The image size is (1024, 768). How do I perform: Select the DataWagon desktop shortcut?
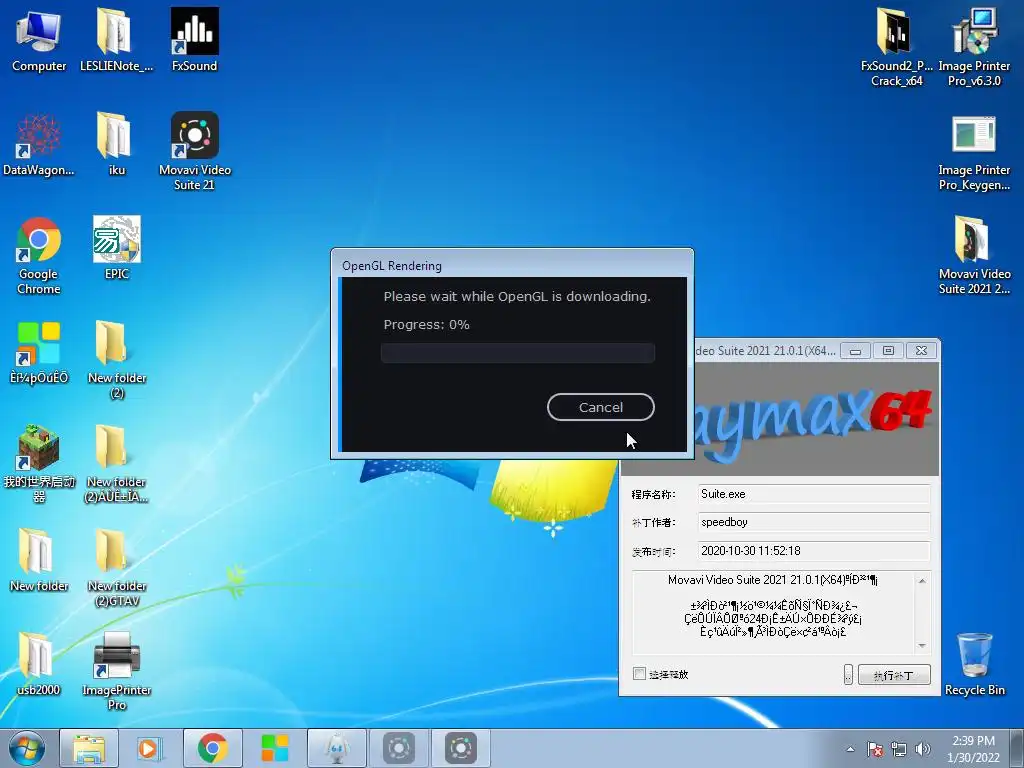point(39,145)
